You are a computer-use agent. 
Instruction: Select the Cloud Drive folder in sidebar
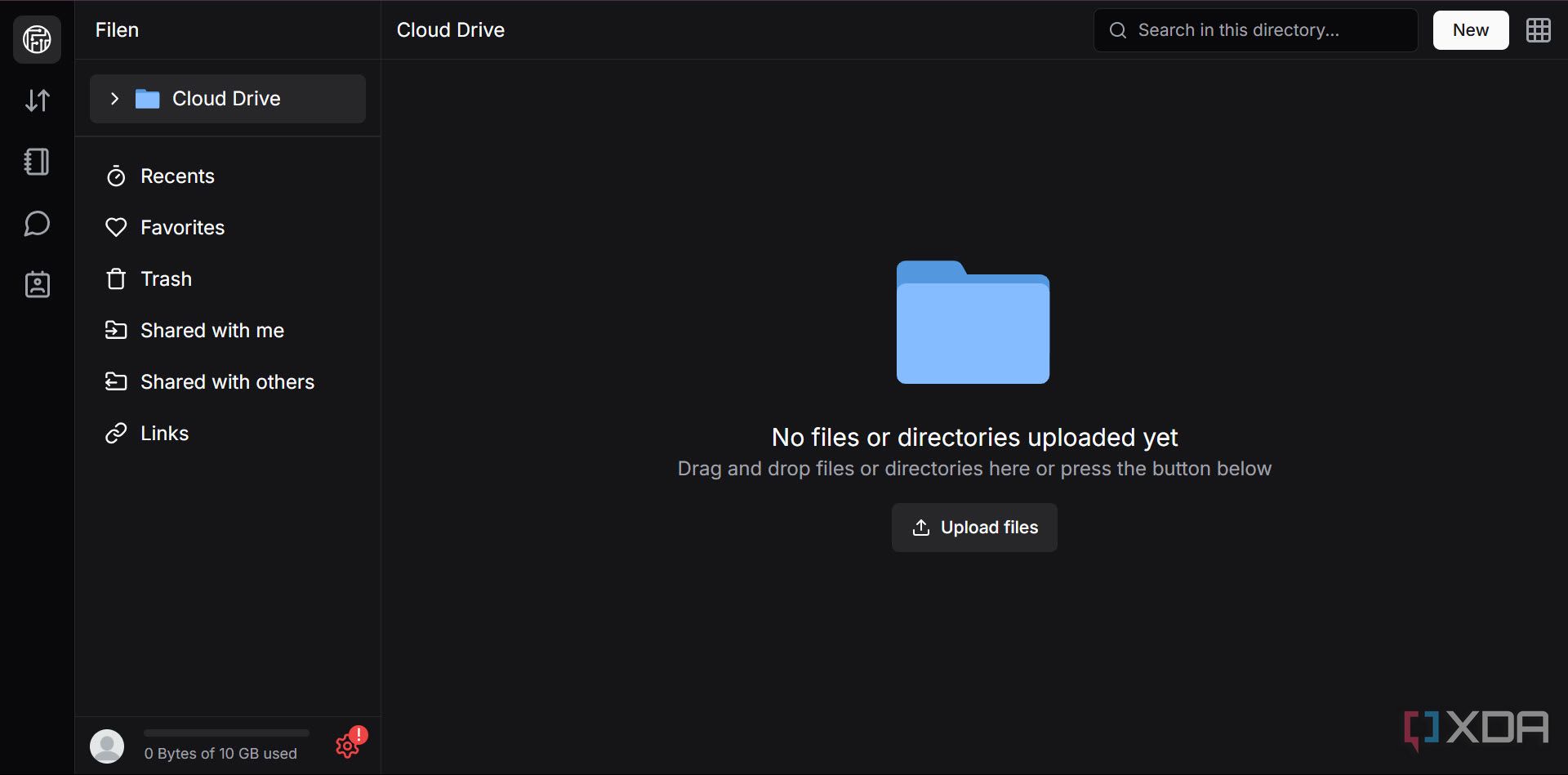click(x=228, y=99)
